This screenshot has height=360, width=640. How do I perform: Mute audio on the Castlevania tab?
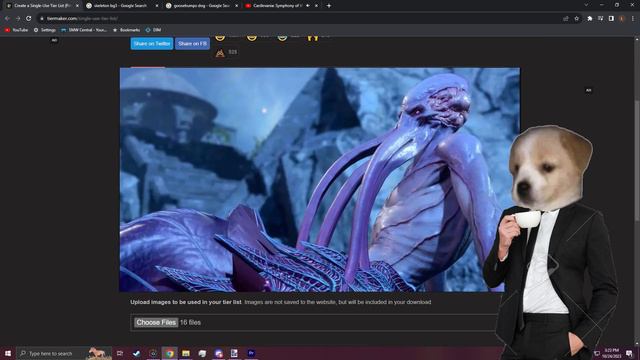(x=308, y=6)
